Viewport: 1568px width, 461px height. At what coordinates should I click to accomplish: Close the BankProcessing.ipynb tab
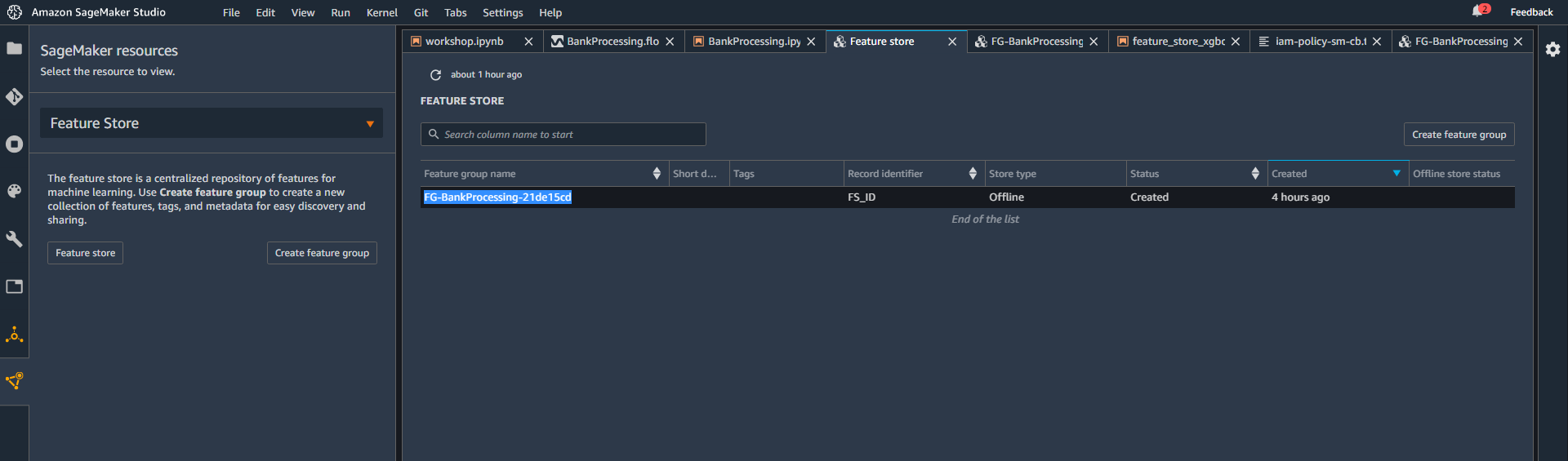[811, 42]
